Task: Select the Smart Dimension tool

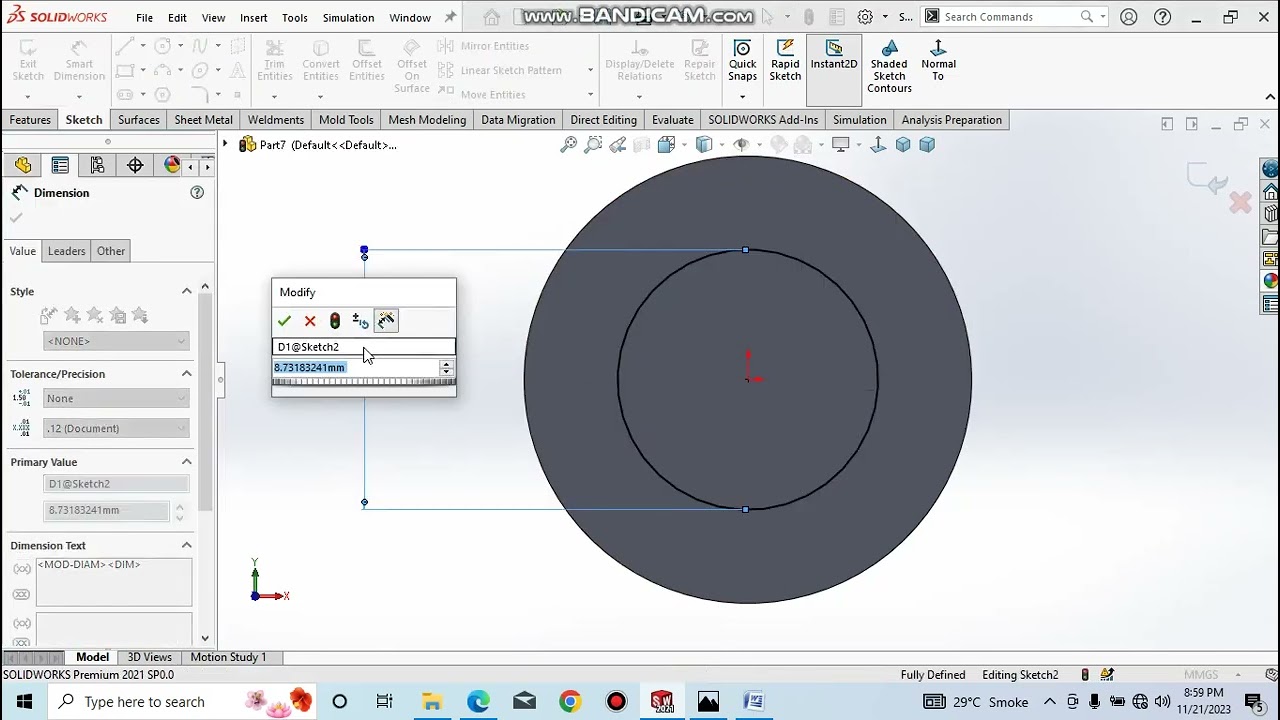Action: point(79,62)
